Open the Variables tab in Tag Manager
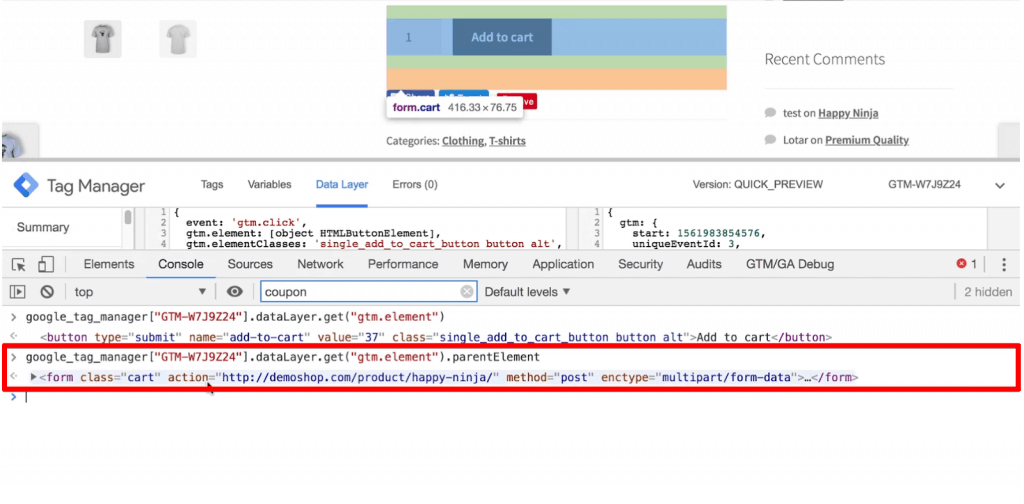Image resolution: width=1024 pixels, height=504 pixels. point(269,185)
